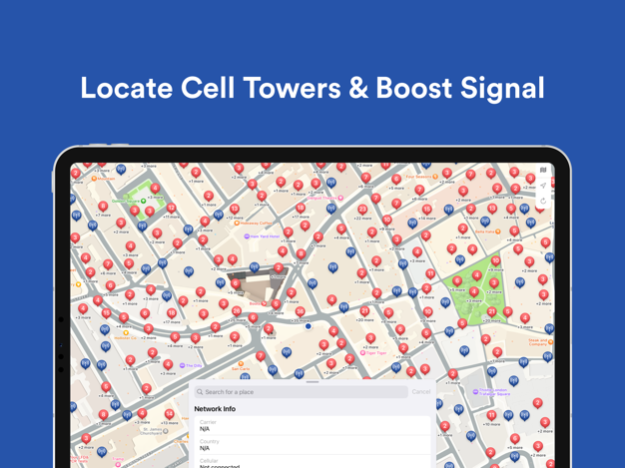Tap the Steak and Company marker
Viewport: 625px width, 468px height.
(x=550, y=342)
